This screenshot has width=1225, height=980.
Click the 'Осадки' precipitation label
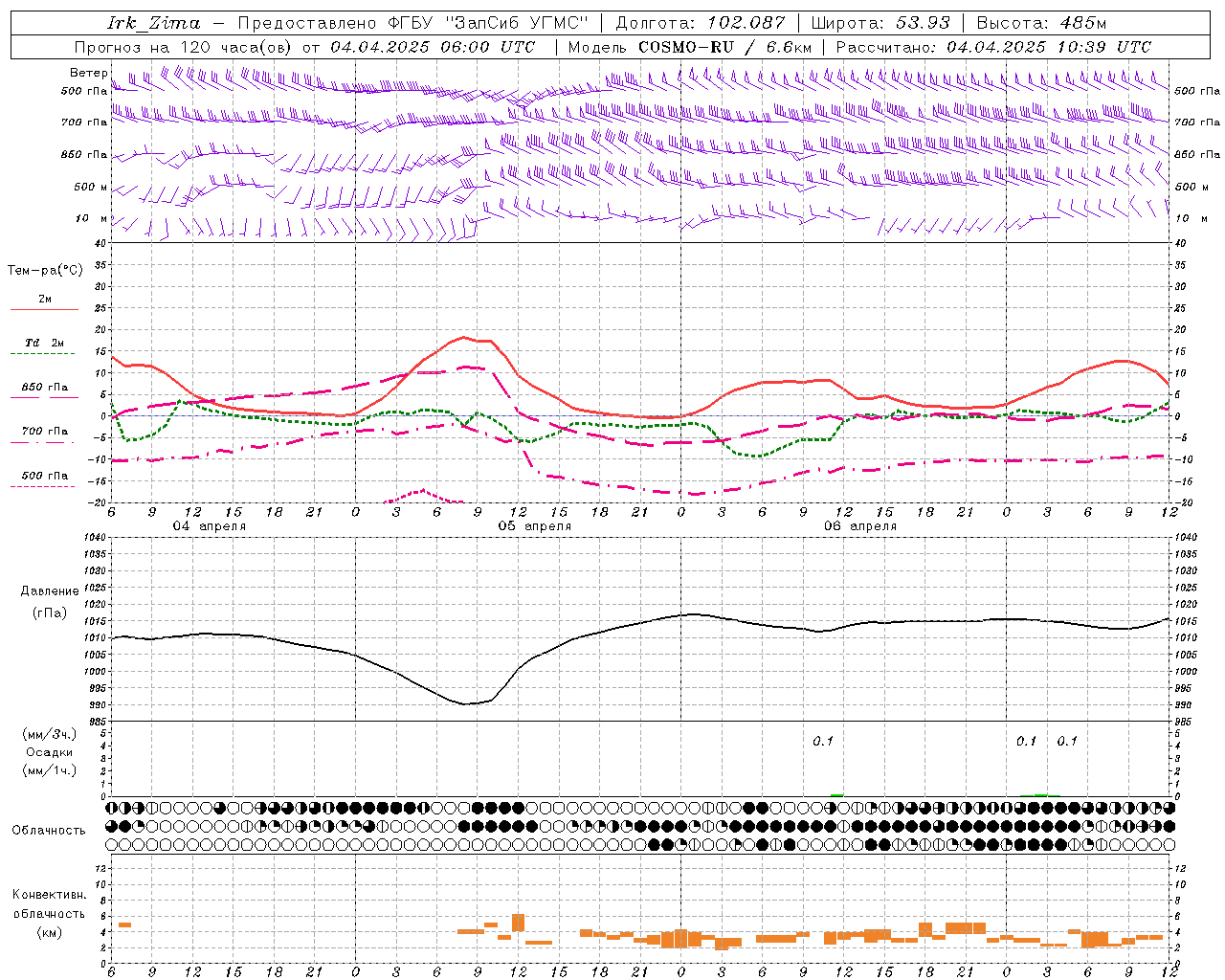(50, 752)
